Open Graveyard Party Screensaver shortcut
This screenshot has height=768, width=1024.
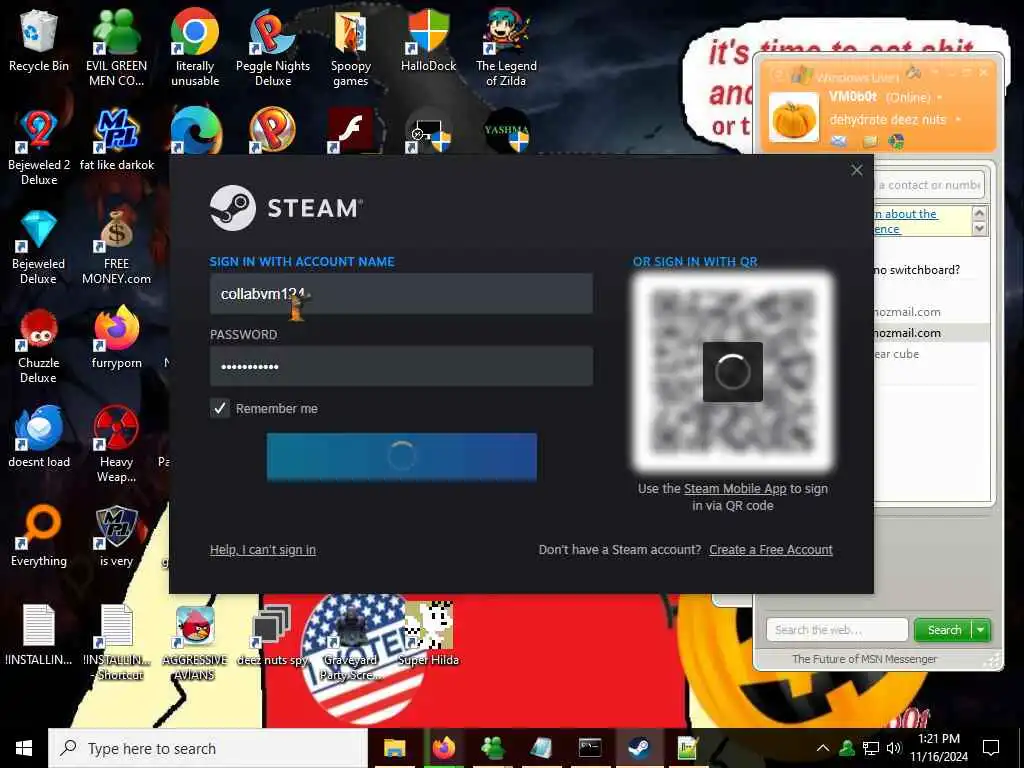pyautogui.click(x=351, y=643)
